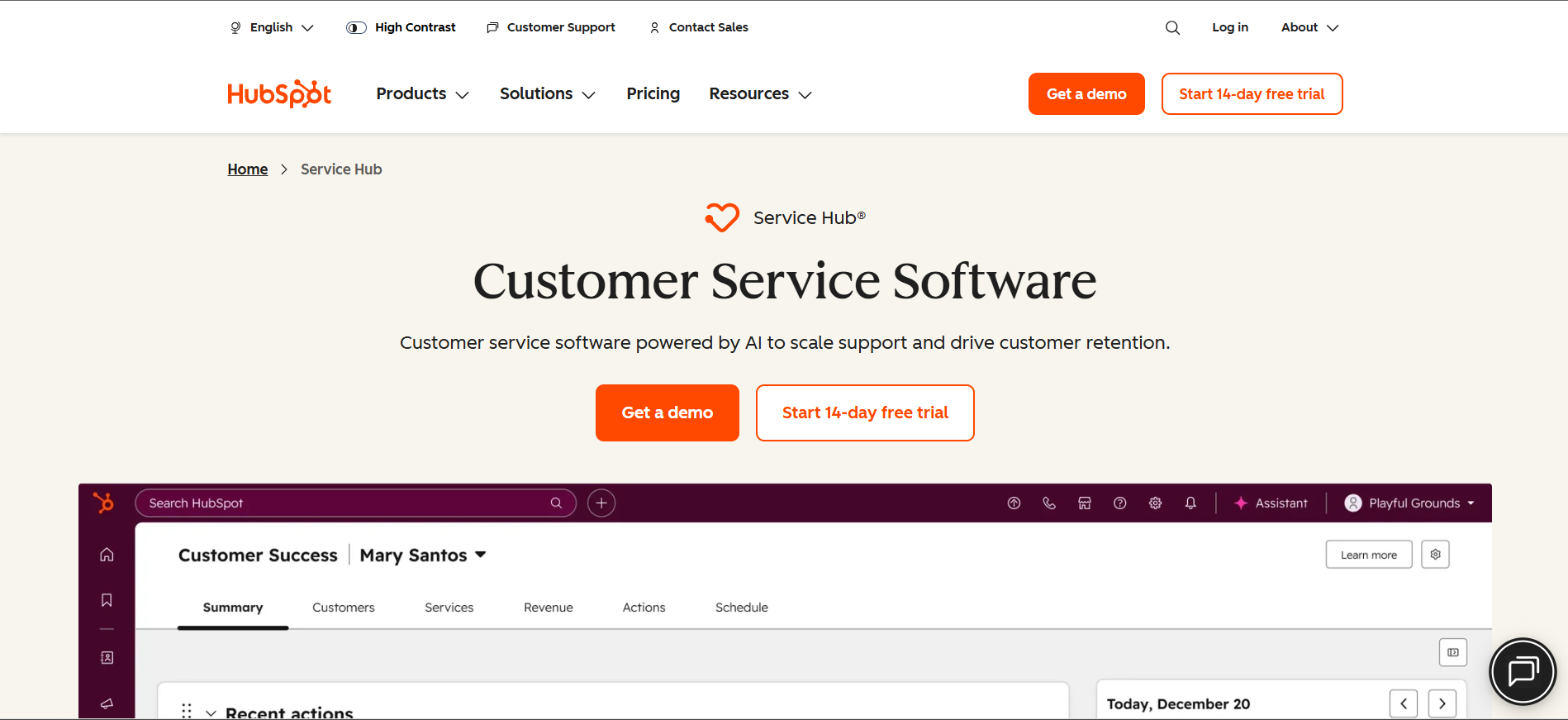Viewport: 1568px width, 720px height.
Task: Expand the Resources menu
Action: click(761, 94)
